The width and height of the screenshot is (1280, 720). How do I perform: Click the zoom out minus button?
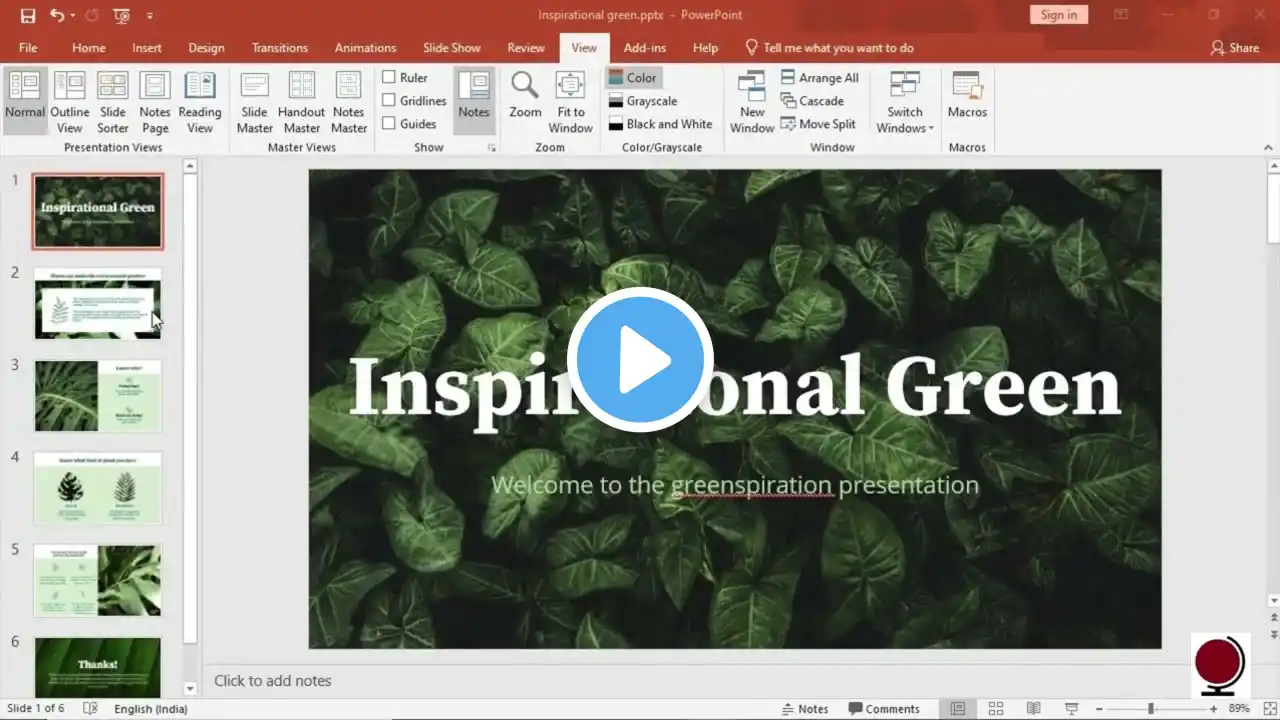[x=1098, y=708]
